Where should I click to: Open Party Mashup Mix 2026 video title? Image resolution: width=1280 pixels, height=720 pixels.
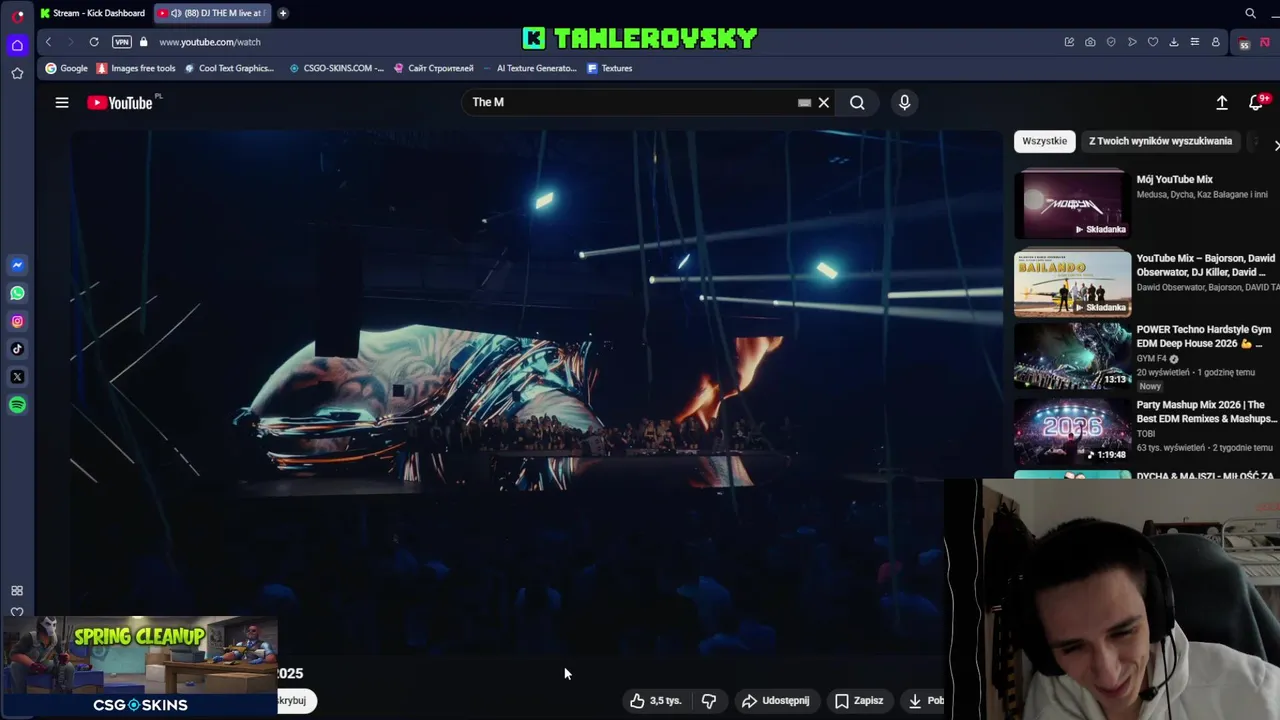1206,412
